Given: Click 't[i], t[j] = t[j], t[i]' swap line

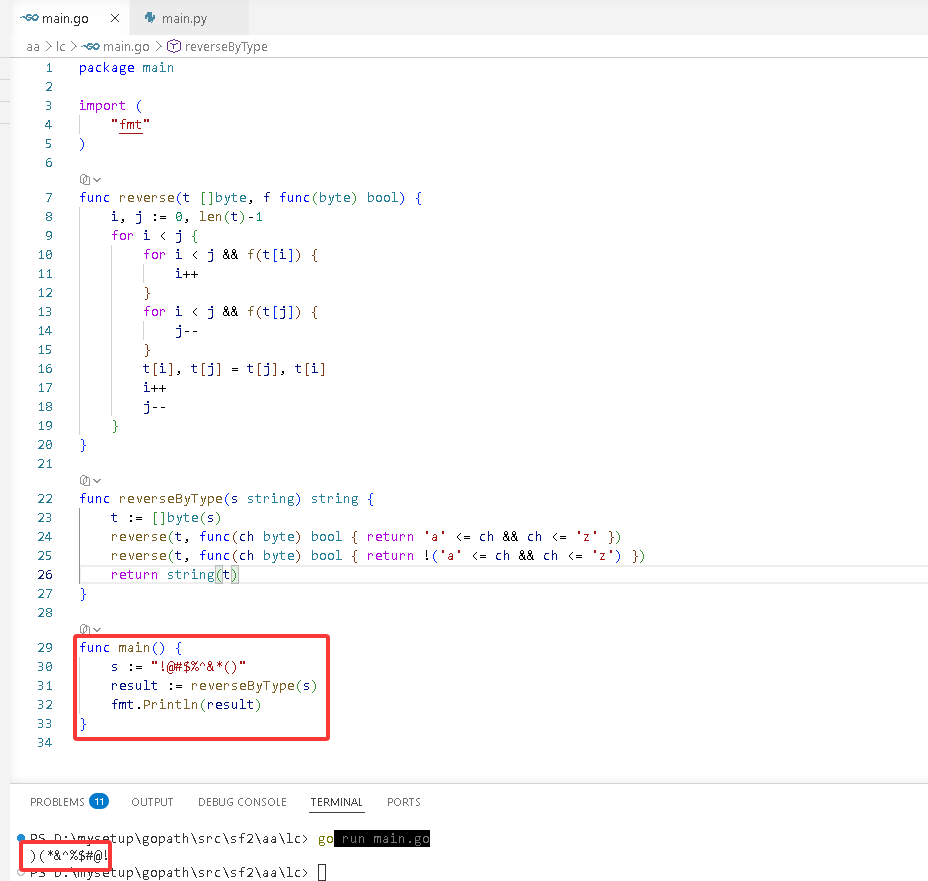Looking at the screenshot, I should (x=234, y=369).
